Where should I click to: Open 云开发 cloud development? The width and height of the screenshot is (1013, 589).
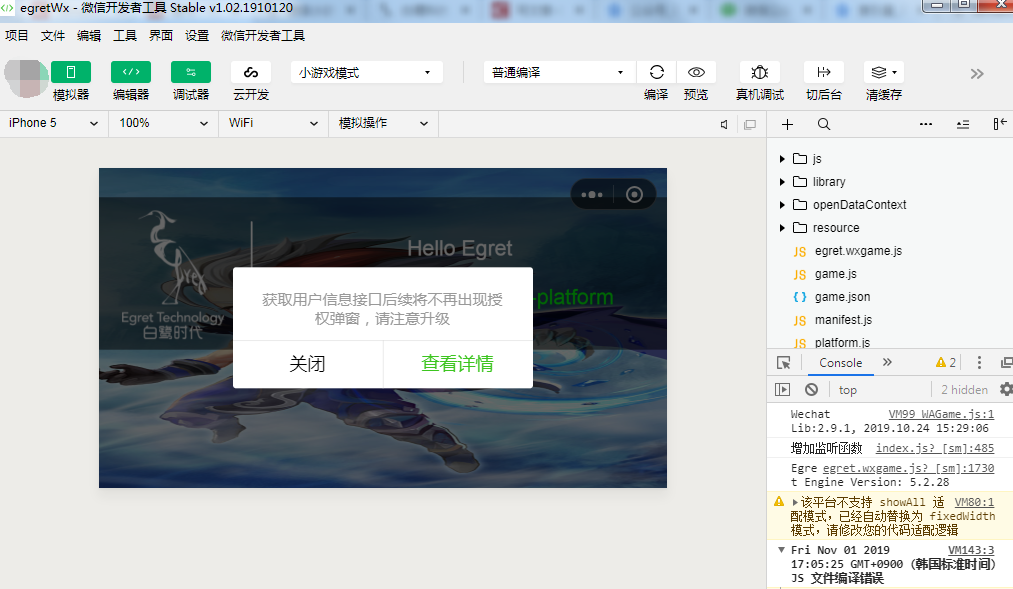(x=251, y=72)
